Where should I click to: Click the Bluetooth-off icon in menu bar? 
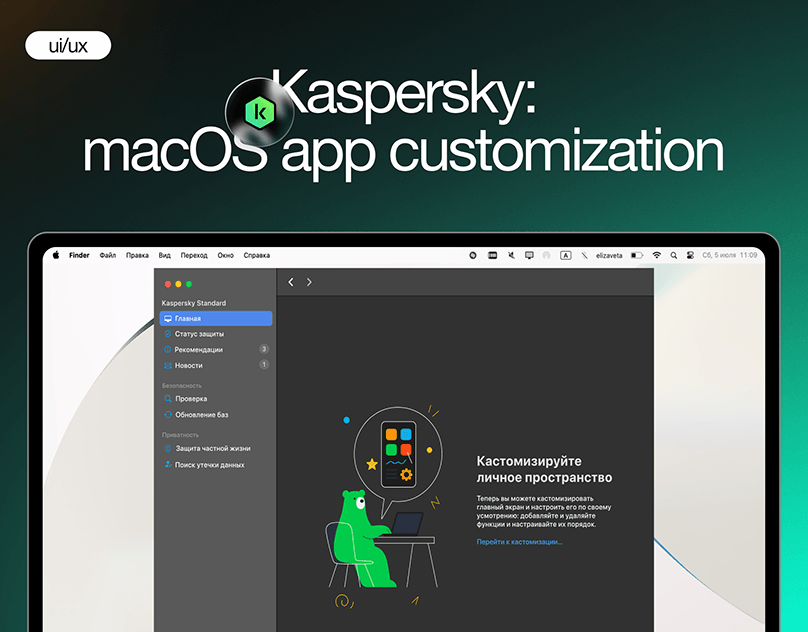(584, 255)
